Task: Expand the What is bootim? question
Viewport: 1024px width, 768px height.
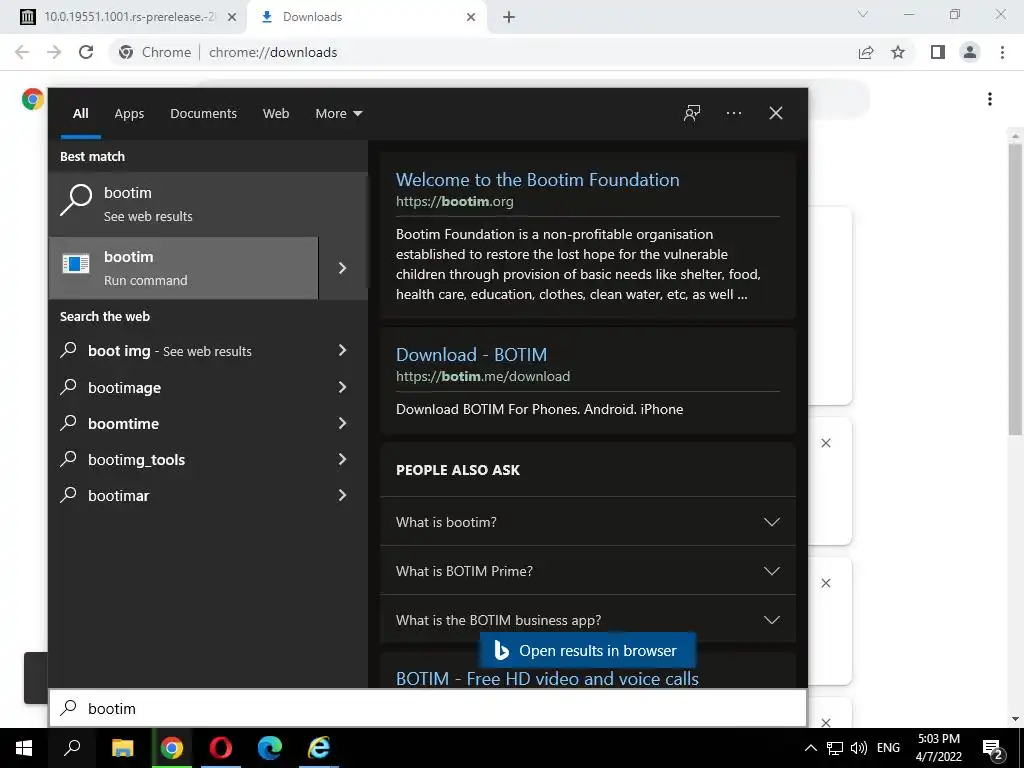Action: tap(588, 522)
